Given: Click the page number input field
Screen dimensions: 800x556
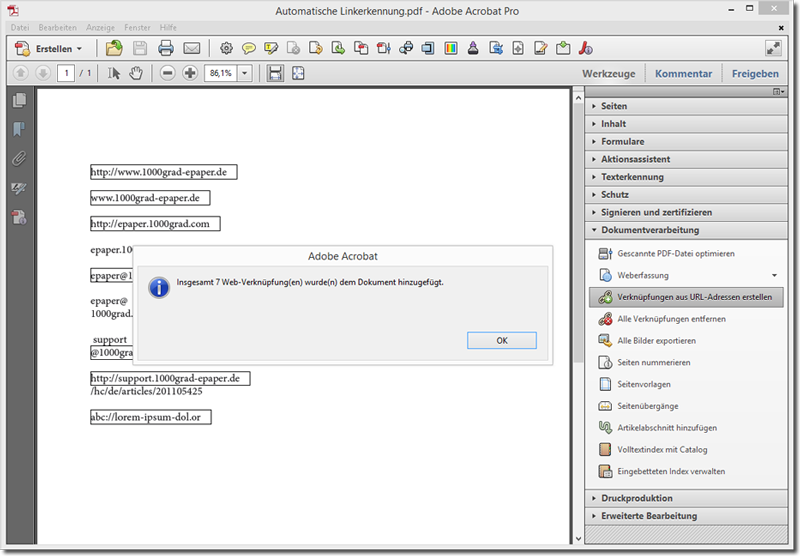Looking at the screenshot, I should (66, 73).
